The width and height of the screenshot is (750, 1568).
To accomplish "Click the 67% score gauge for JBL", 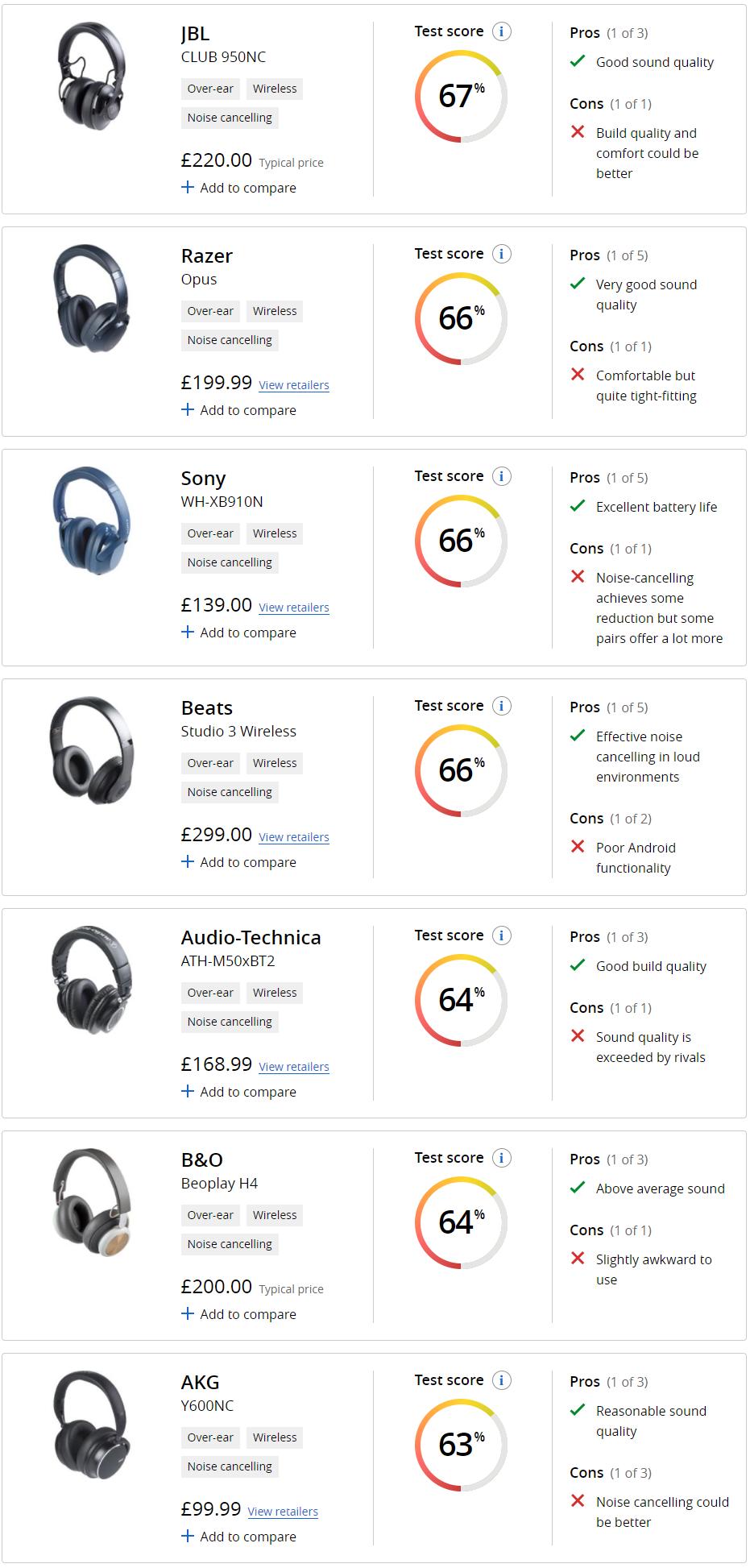I will click(461, 97).
